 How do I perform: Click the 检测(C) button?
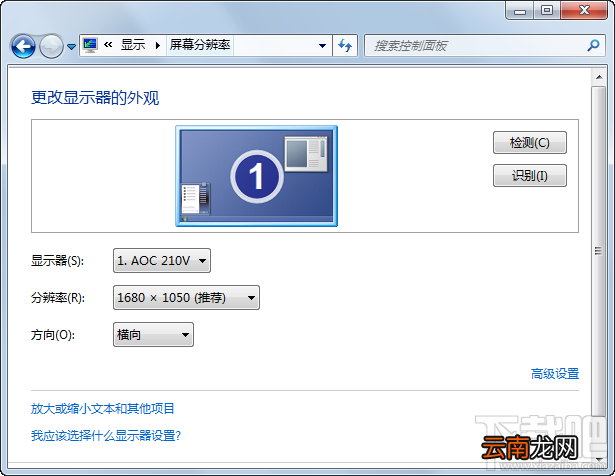click(x=529, y=142)
